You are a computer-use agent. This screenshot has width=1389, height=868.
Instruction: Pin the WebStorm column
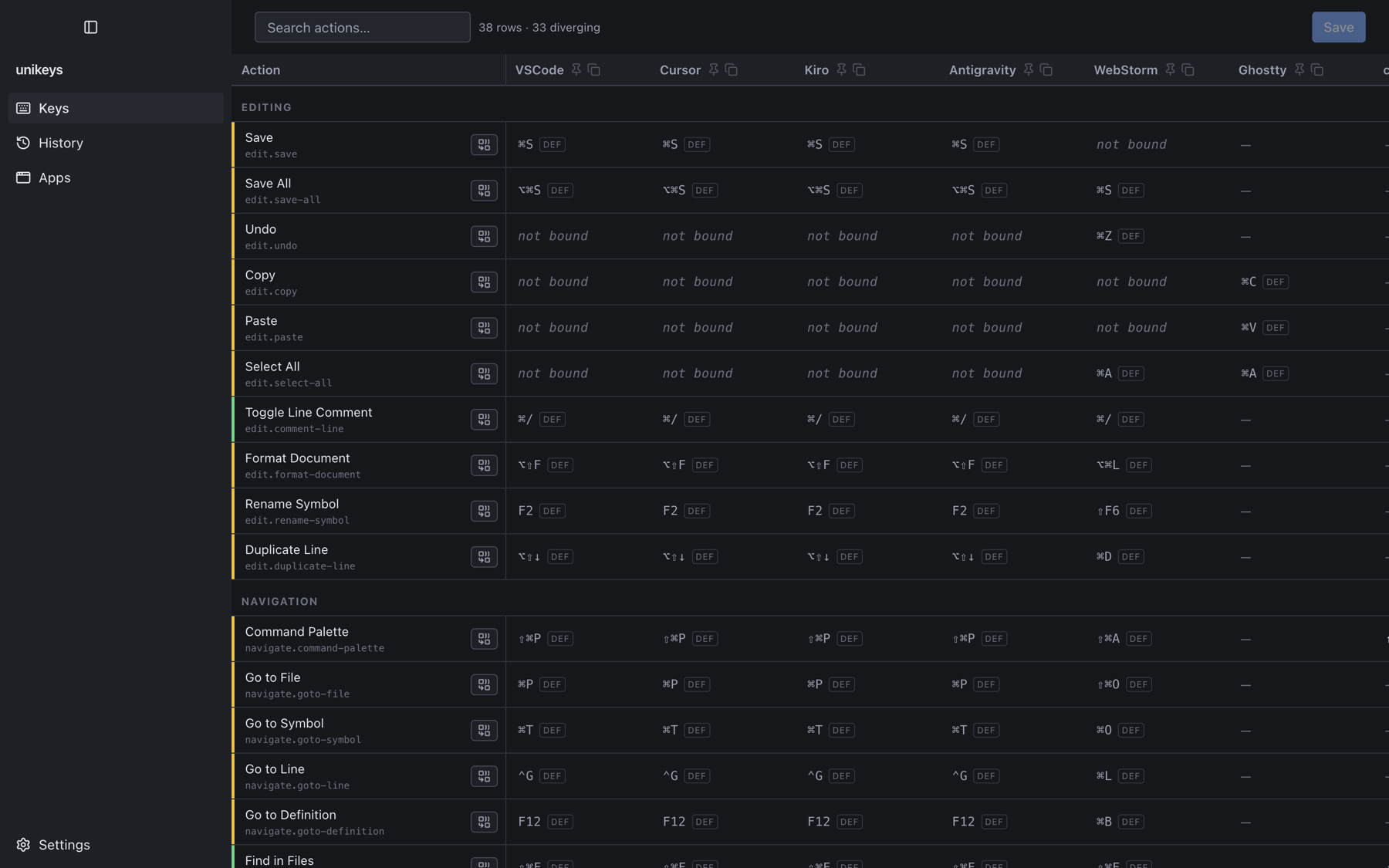pyautogui.click(x=1171, y=69)
